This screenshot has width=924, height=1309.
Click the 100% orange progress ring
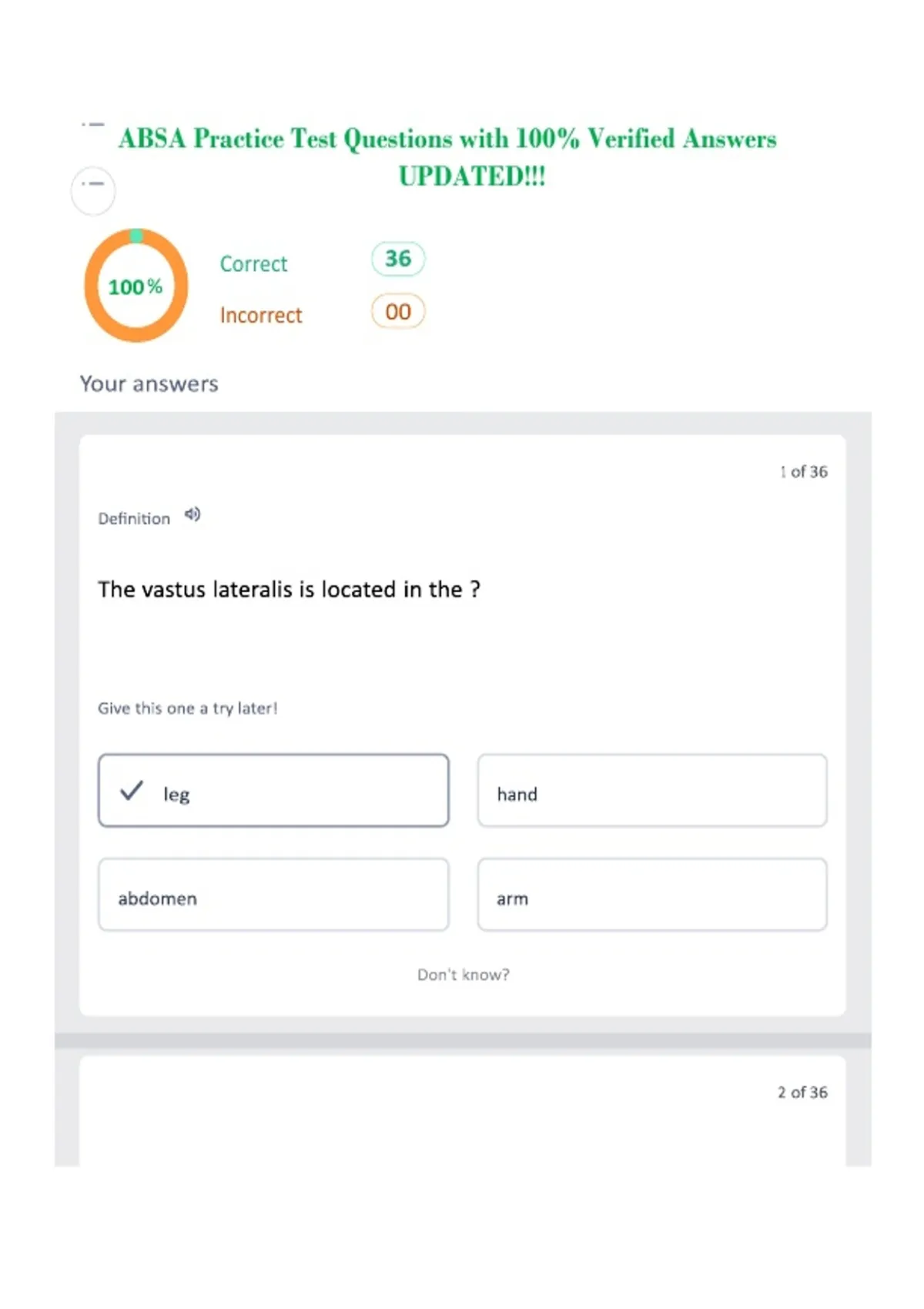point(136,286)
